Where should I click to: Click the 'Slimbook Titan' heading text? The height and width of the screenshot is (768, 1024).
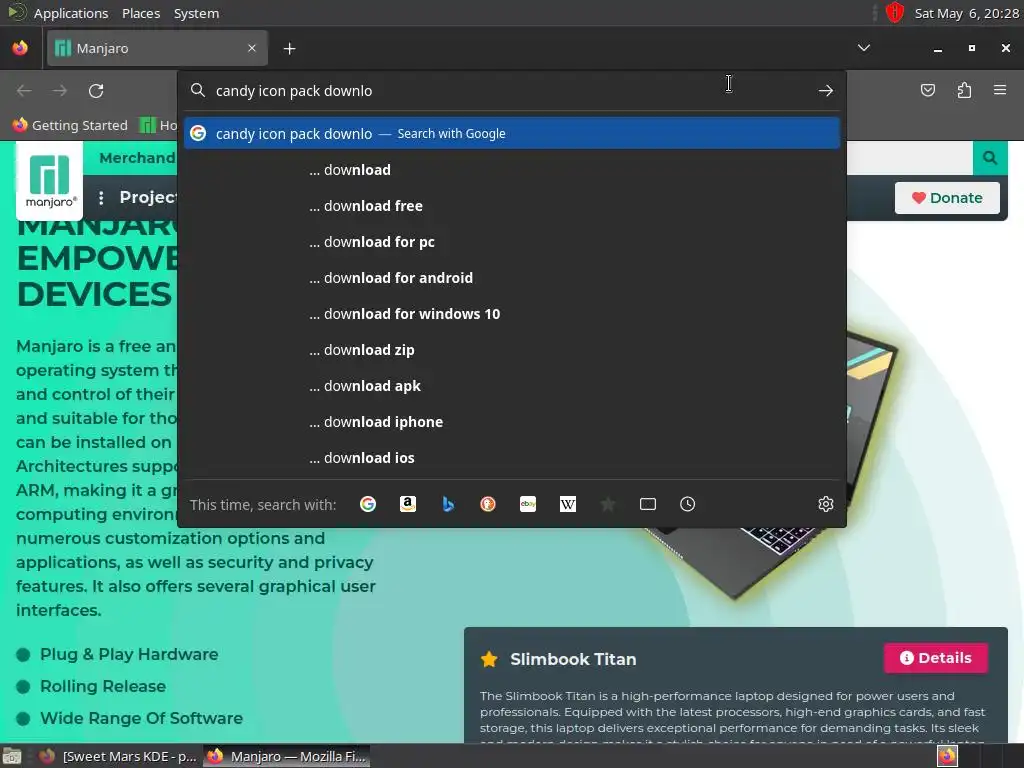[573, 659]
